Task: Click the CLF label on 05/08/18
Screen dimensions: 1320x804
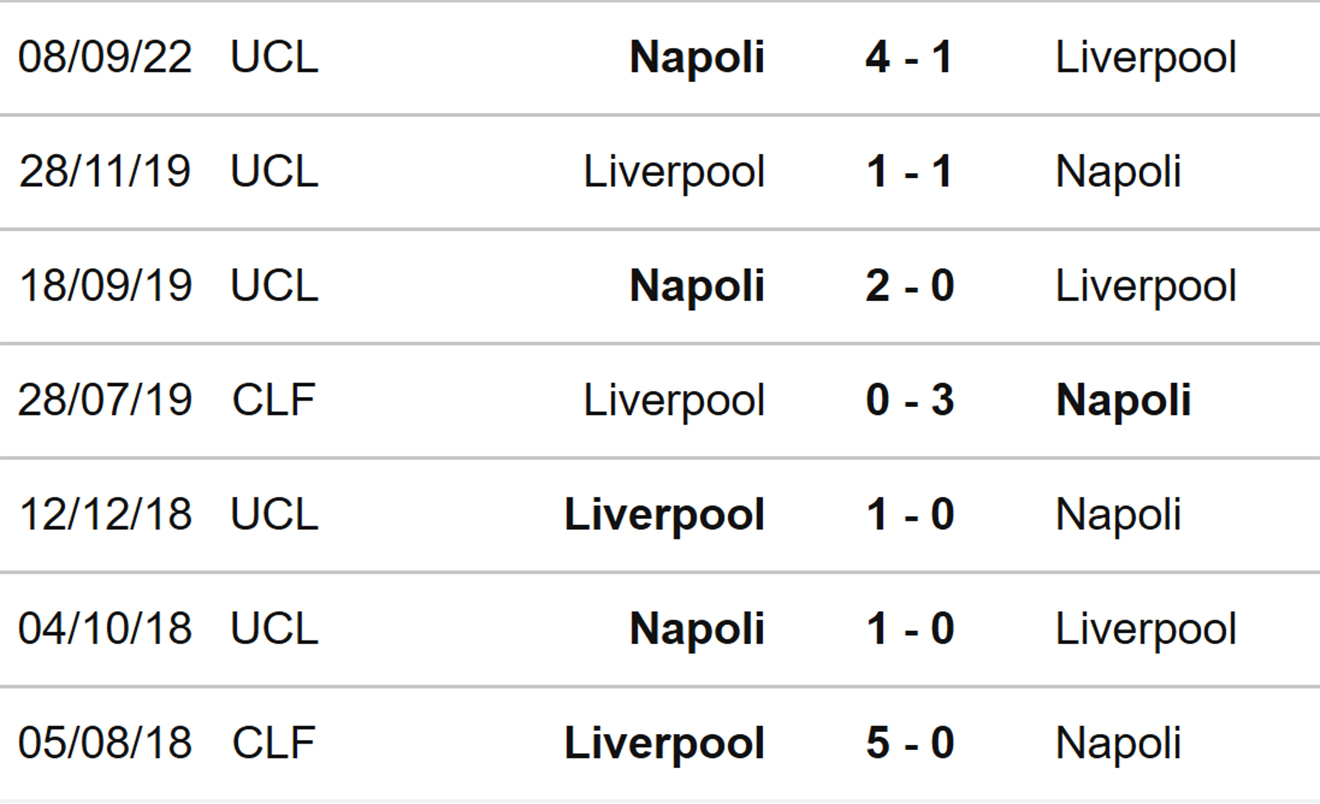Action: point(274,743)
